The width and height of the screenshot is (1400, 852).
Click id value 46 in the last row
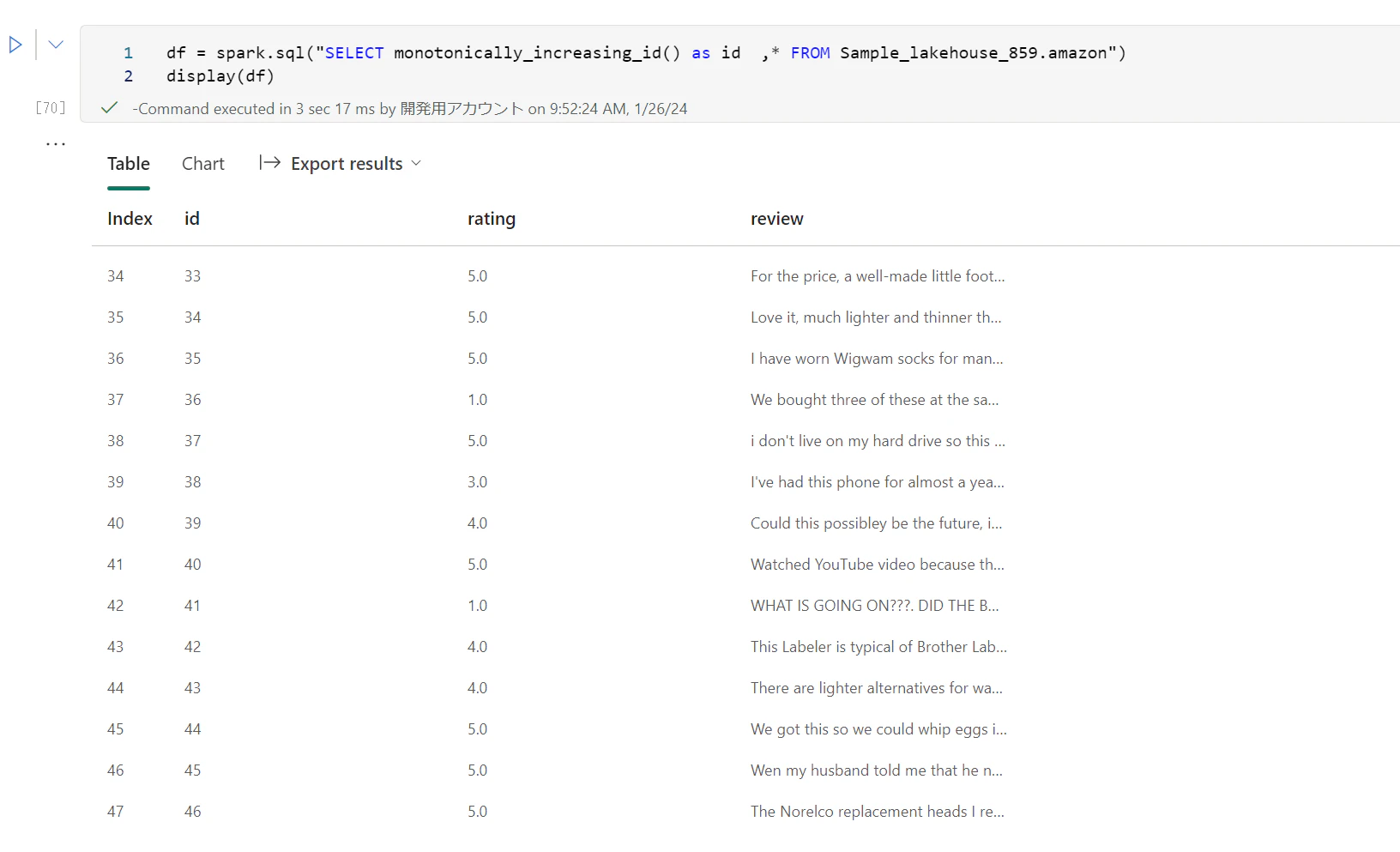coord(193,812)
